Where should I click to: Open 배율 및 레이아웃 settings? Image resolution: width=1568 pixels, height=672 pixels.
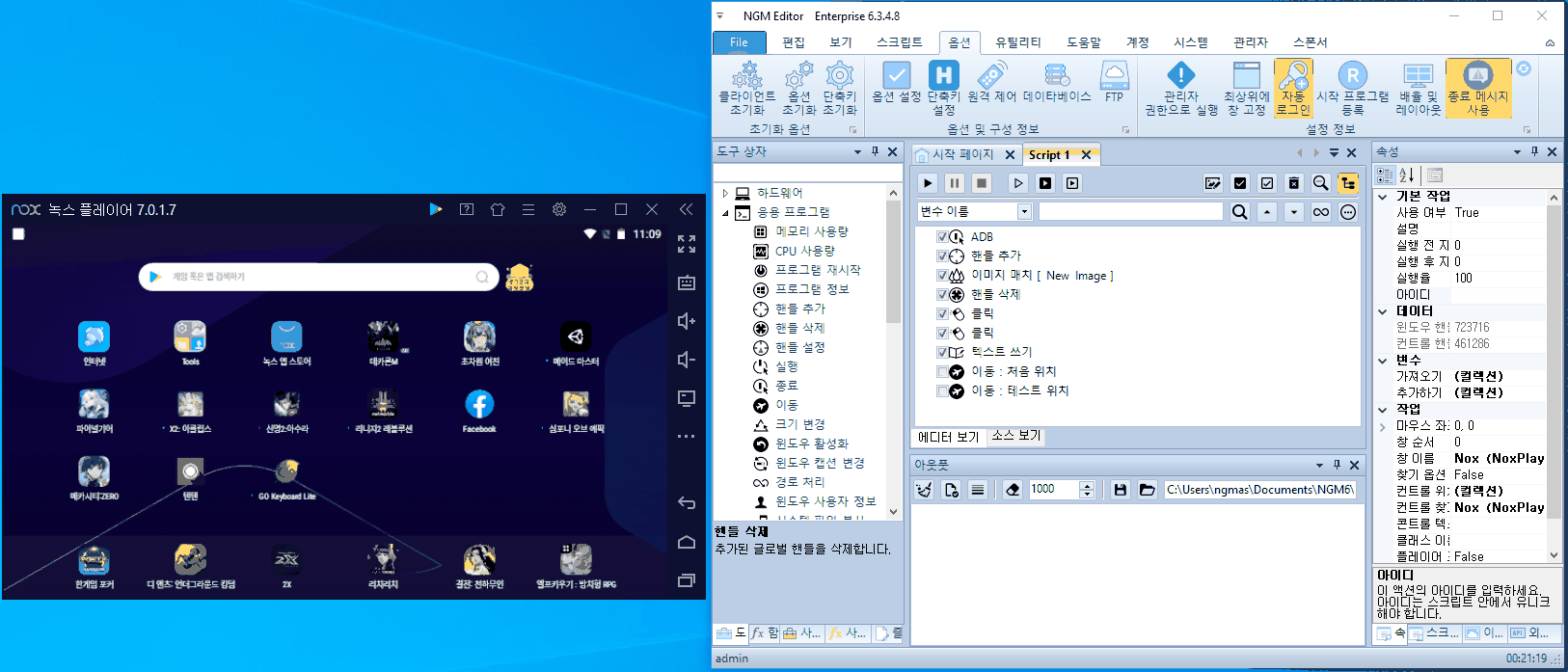[x=1418, y=88]
